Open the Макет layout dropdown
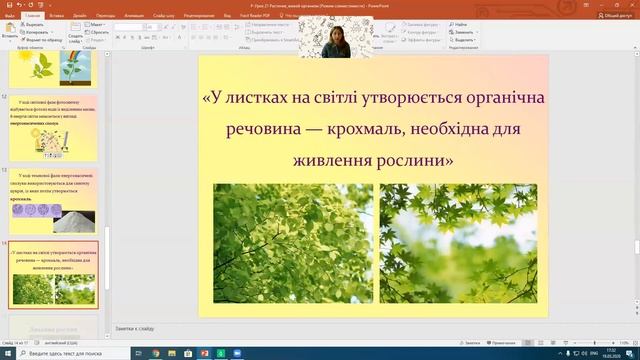The width and height of the screenshot is (640, 360). pyautogui.click(x=94, y=25)
